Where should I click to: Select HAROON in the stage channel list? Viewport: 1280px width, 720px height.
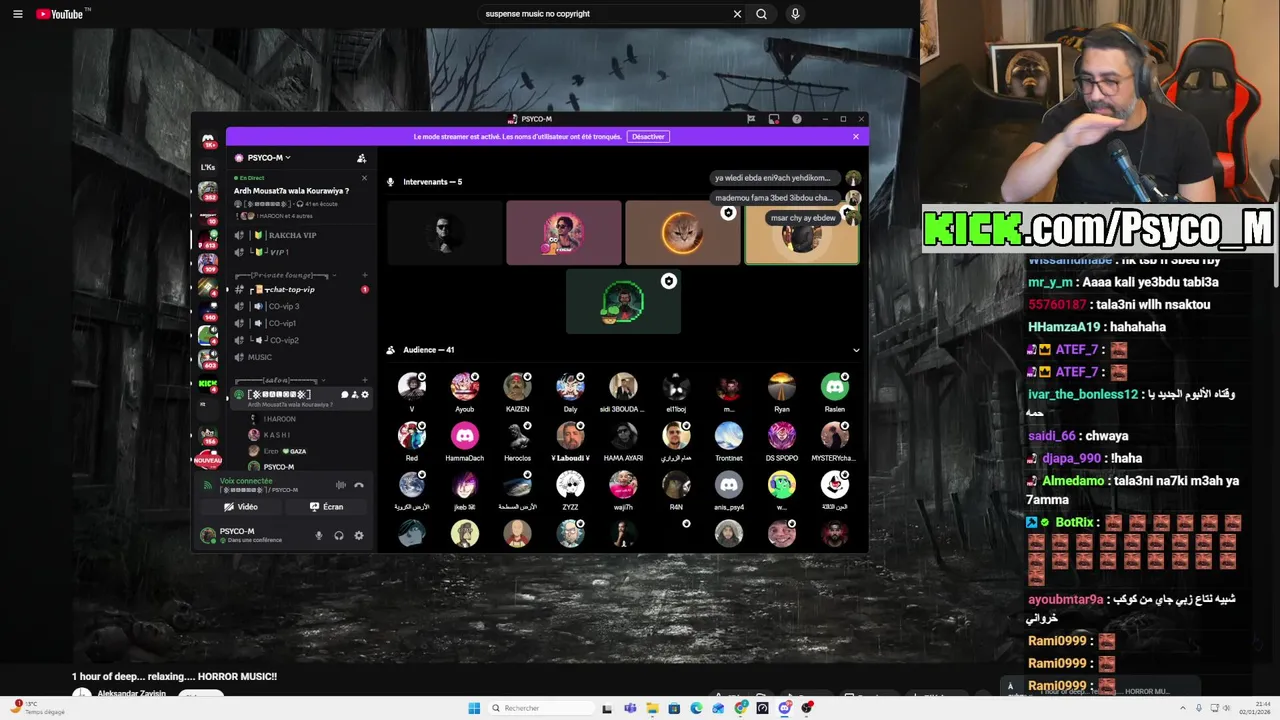pos(280,419)
